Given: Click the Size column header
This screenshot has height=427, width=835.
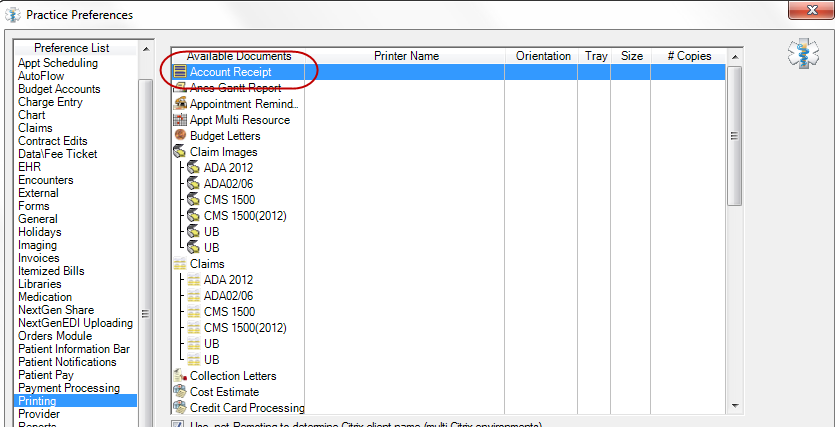Looking at the screenshot, I should 632,56.
